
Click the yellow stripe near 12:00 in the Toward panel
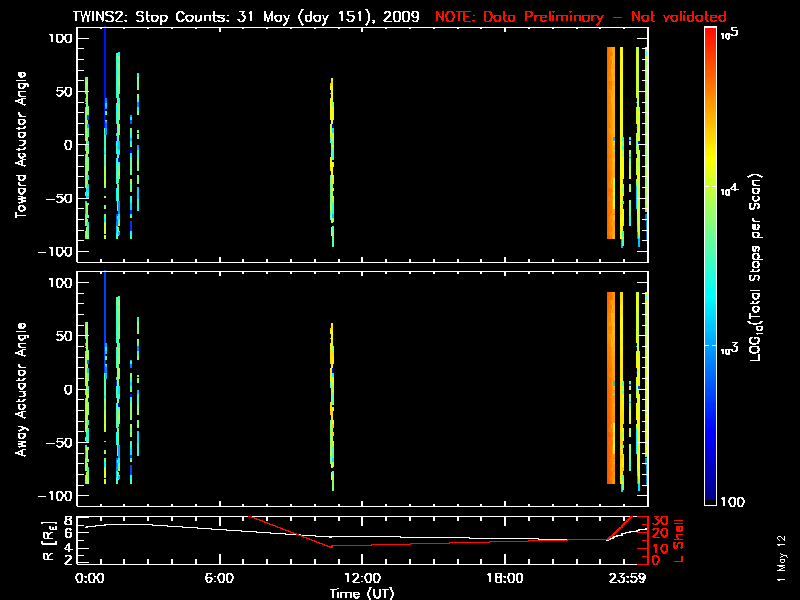point(332,110)
